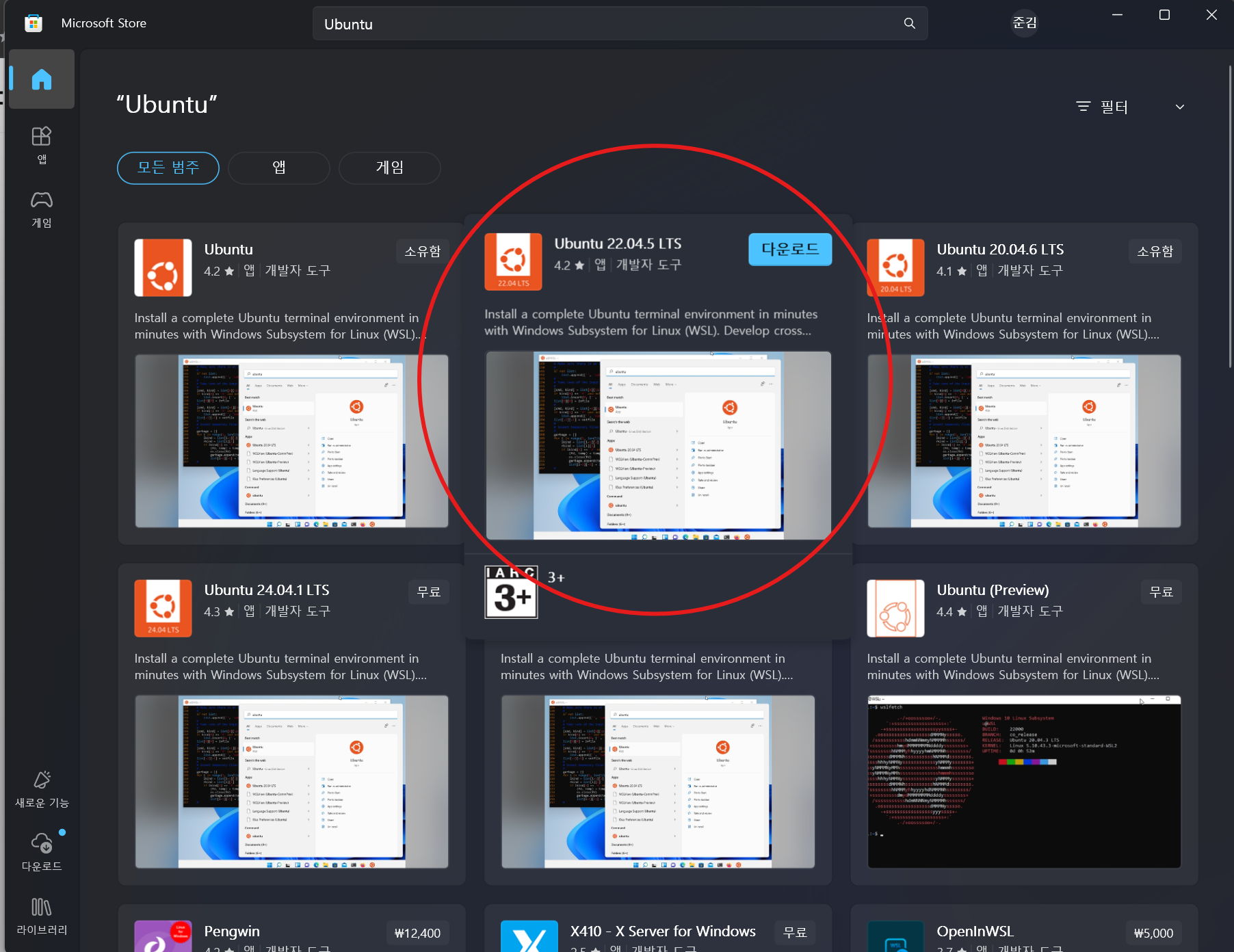Click the Pengwin app icon

(163, 936)
